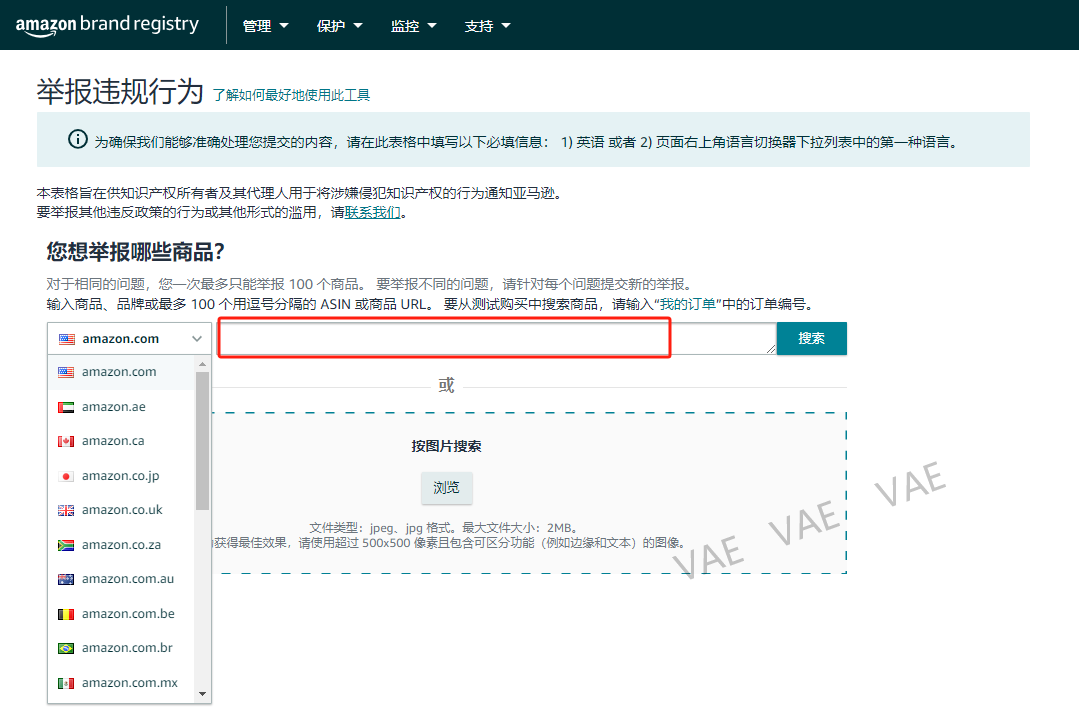Choose amazon.ca marketplace option
1079x727 pixels.
121,441
